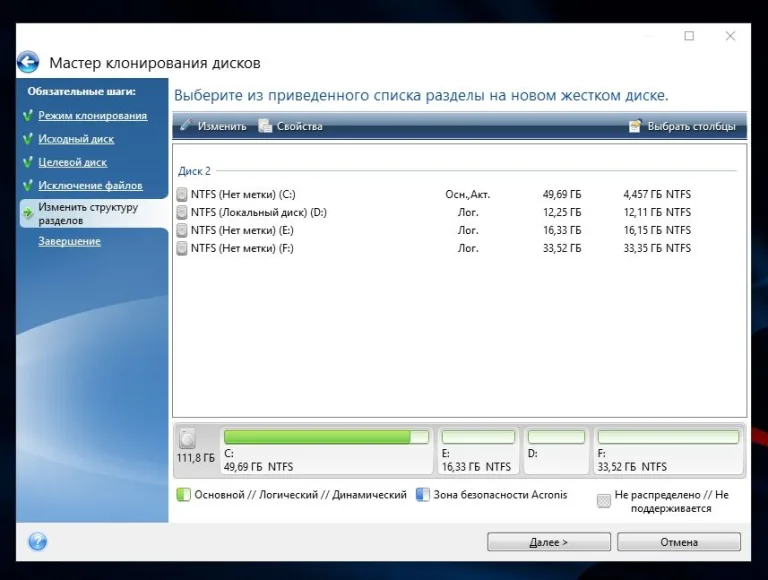Click the C: partition usage bar
Image resolution: width=768 pixels, height=580 pixels.
tap(326, 436)
